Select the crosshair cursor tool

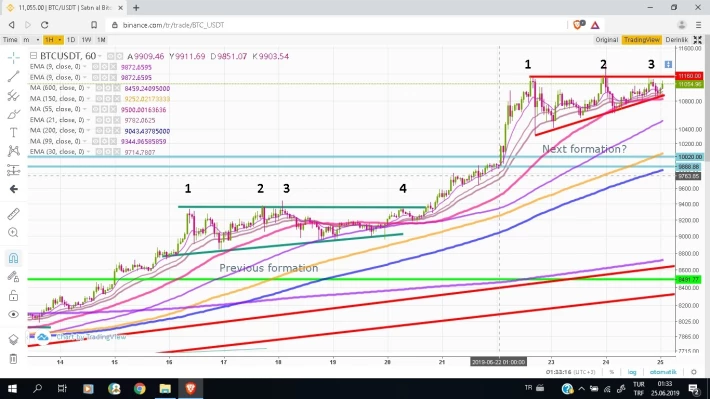click(13, 58)
